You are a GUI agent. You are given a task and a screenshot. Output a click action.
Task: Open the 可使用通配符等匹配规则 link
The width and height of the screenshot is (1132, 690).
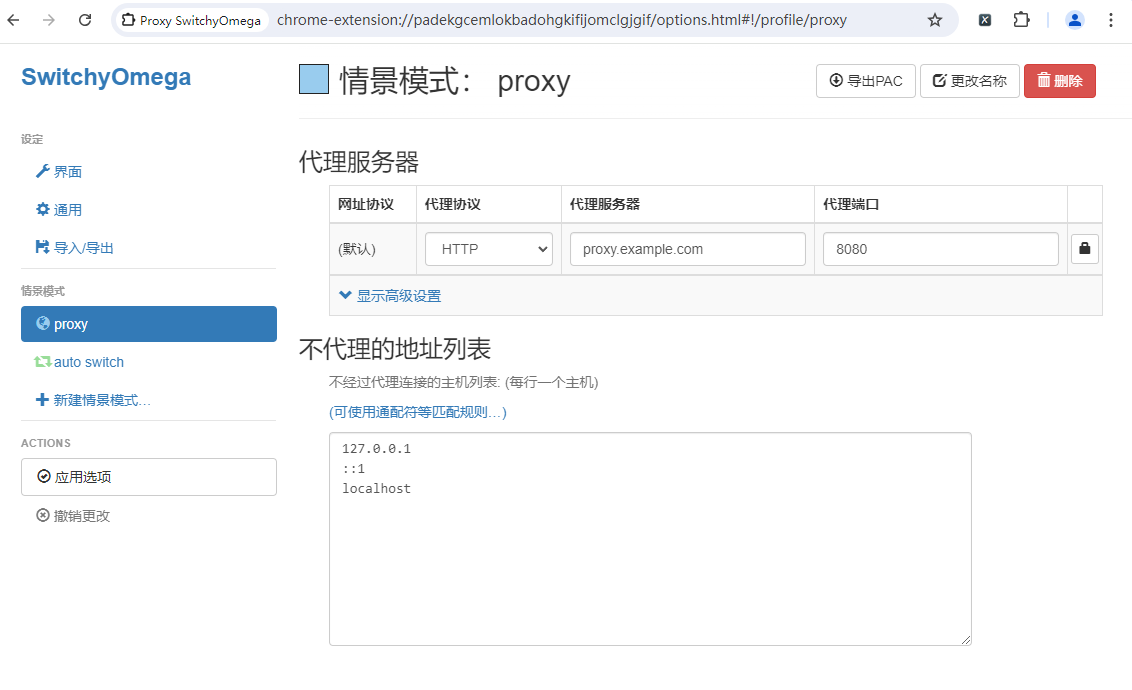[x=418, y=411]
